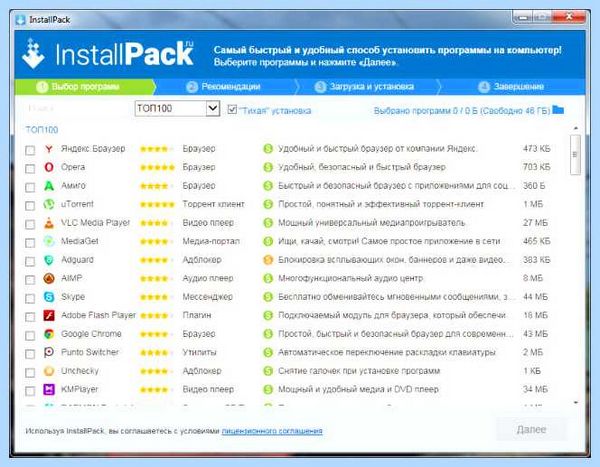Check the Яндекс Браузер checkbox
Screen dimensions: 600x467
[x=30, y=150]
